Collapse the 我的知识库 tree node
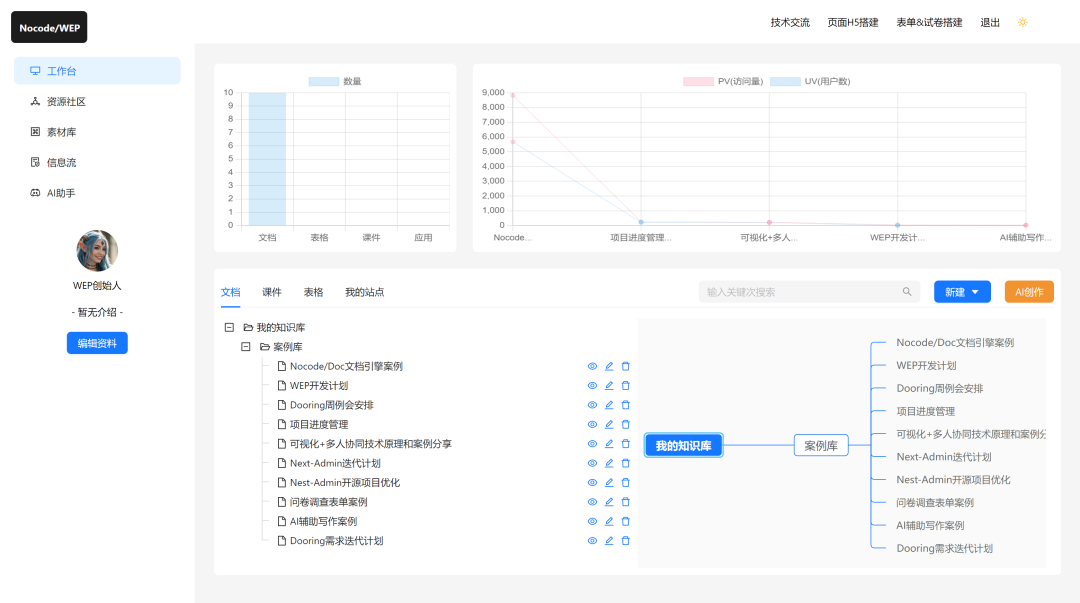Viewport: 1080px width, 603px height. (x=229, y=327)
